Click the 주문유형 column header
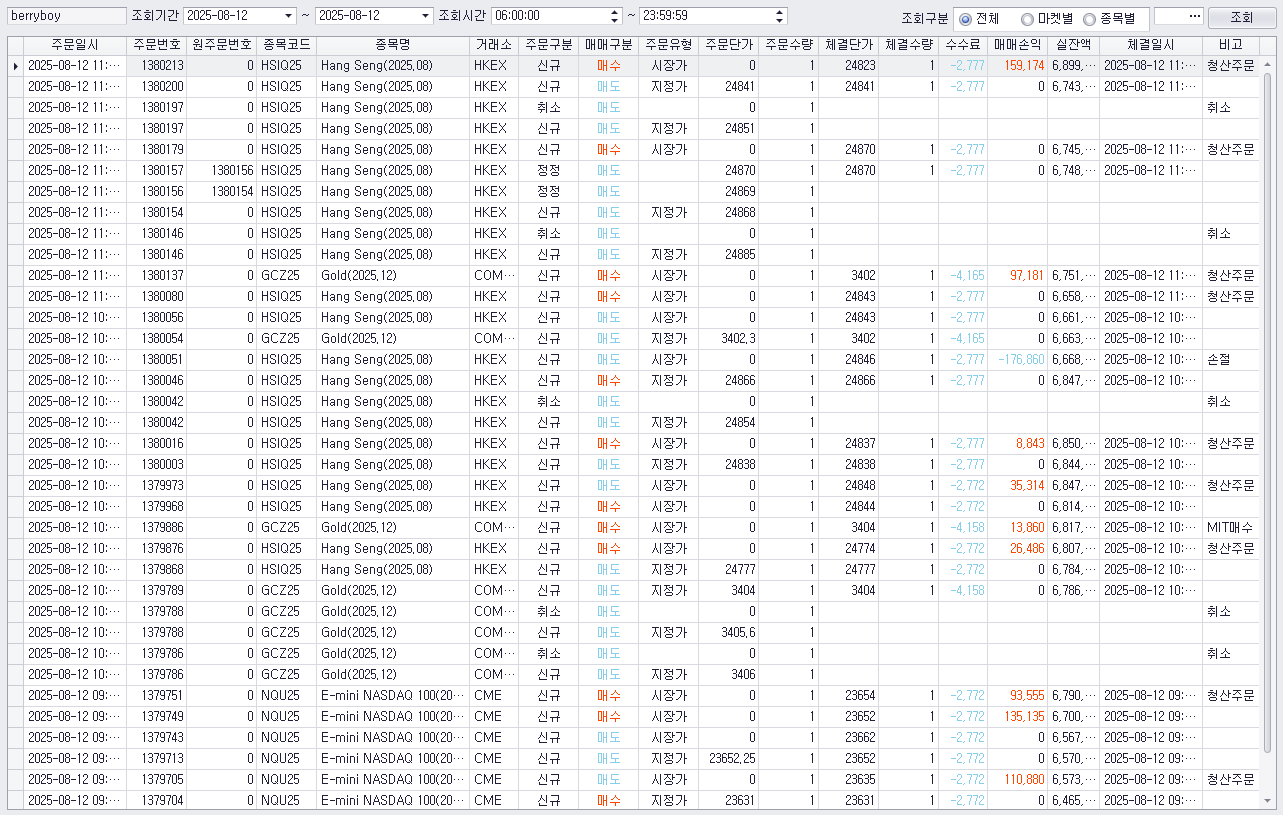1283x815 pixels. 668,45
